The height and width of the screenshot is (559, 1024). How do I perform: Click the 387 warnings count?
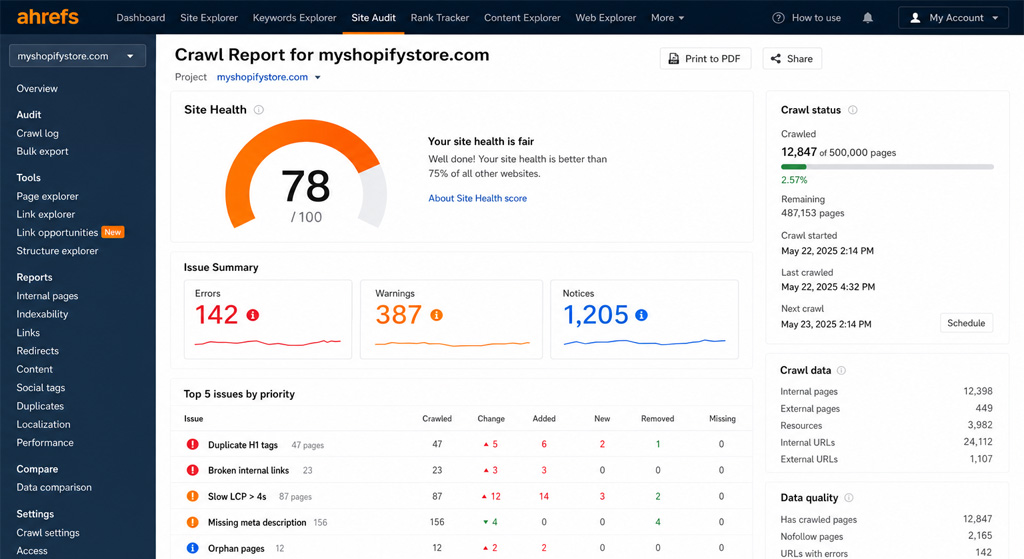coord(398,315)
